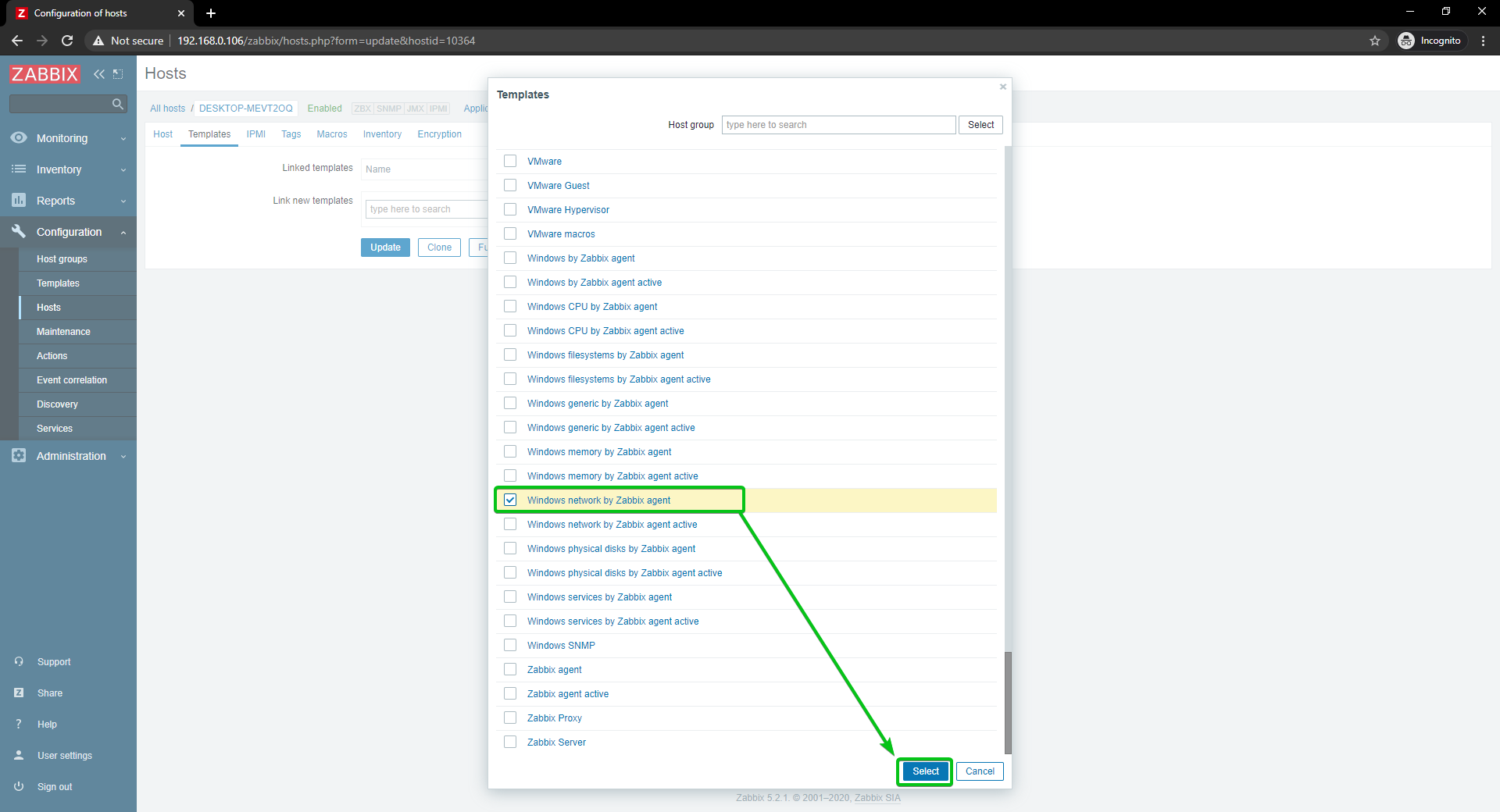Viewport: 1500px width, 812px height.
Task: Open the VMware Hypervisor template link
Action: (x=568, y=210)
